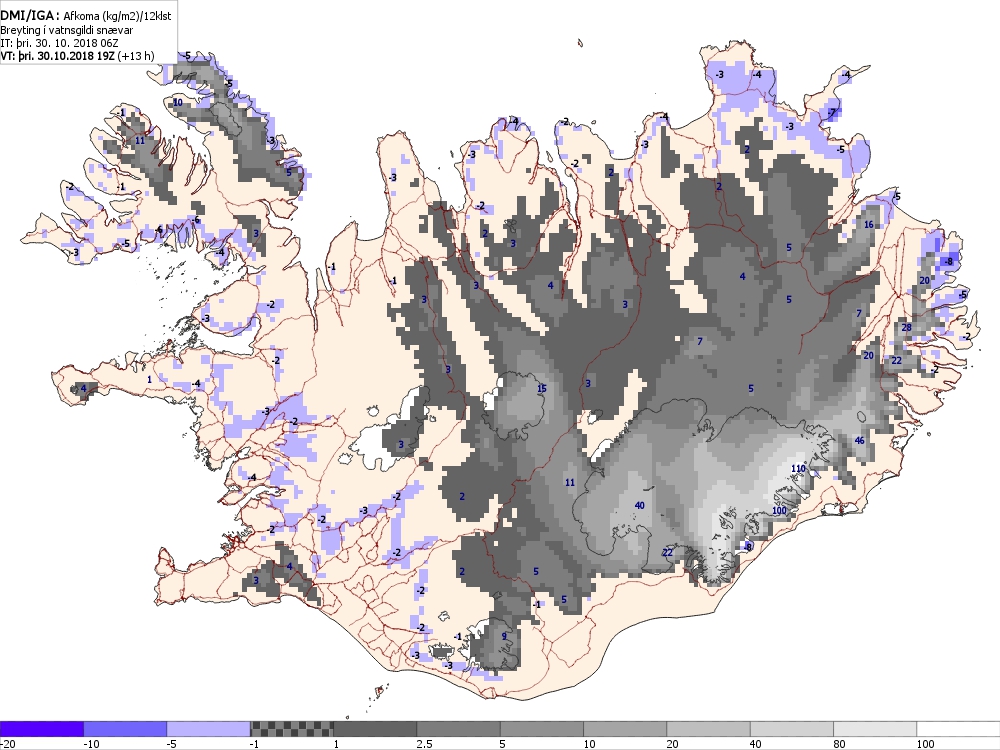
Task: Select the white legend swatch above 100
Action: [959, 729]
